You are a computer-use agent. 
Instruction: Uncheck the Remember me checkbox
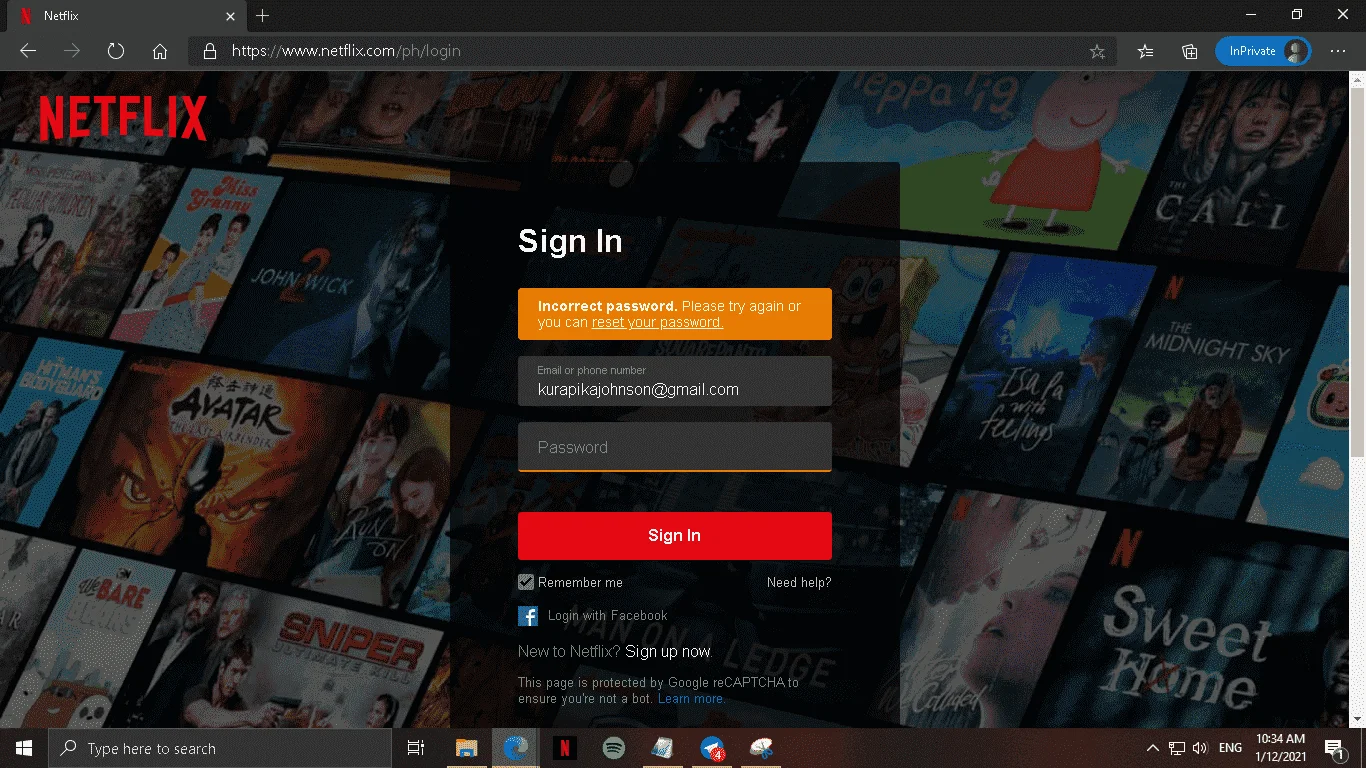click(526, 582)
